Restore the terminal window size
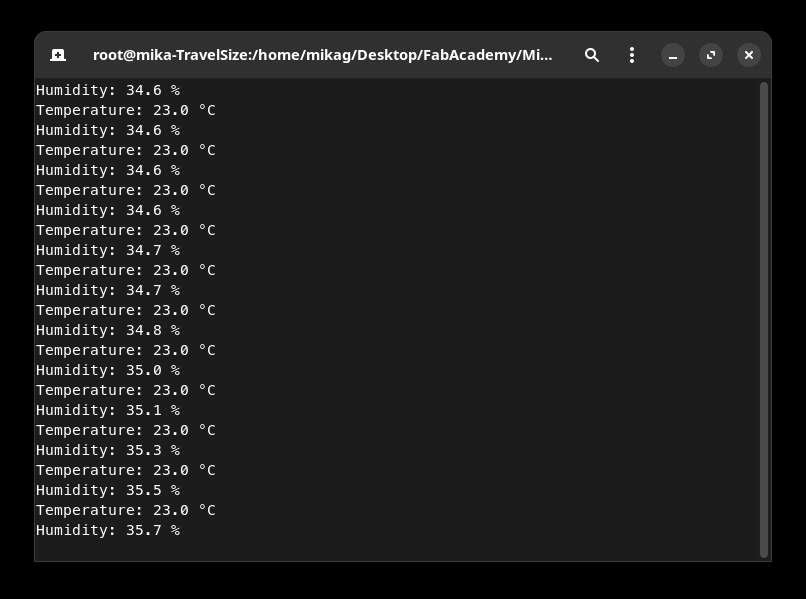This screenshot has height=599, width=806. pyautogui.click(x=711, y=55)
